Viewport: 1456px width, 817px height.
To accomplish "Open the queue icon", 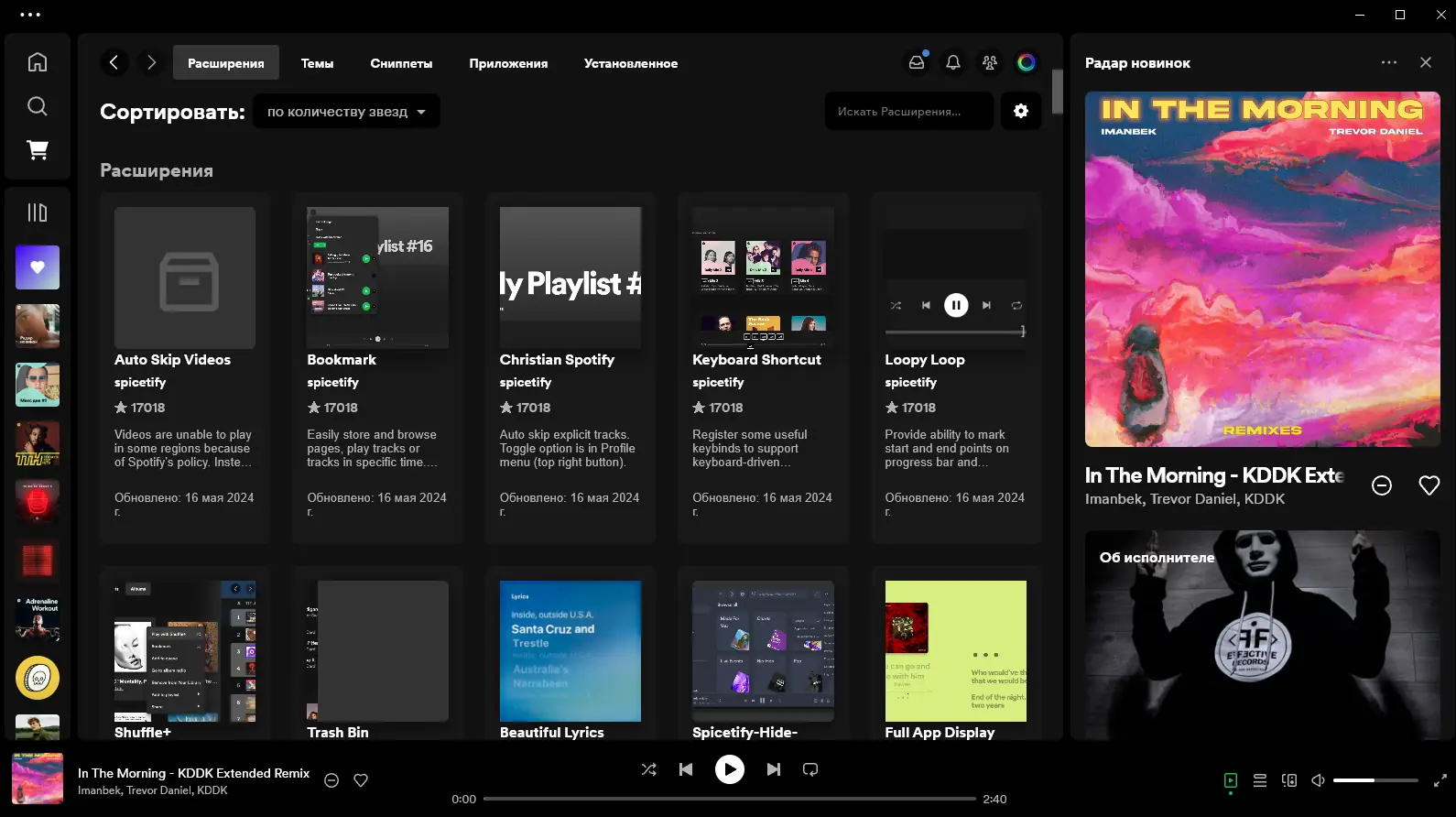I will [x=1260, y=780].
